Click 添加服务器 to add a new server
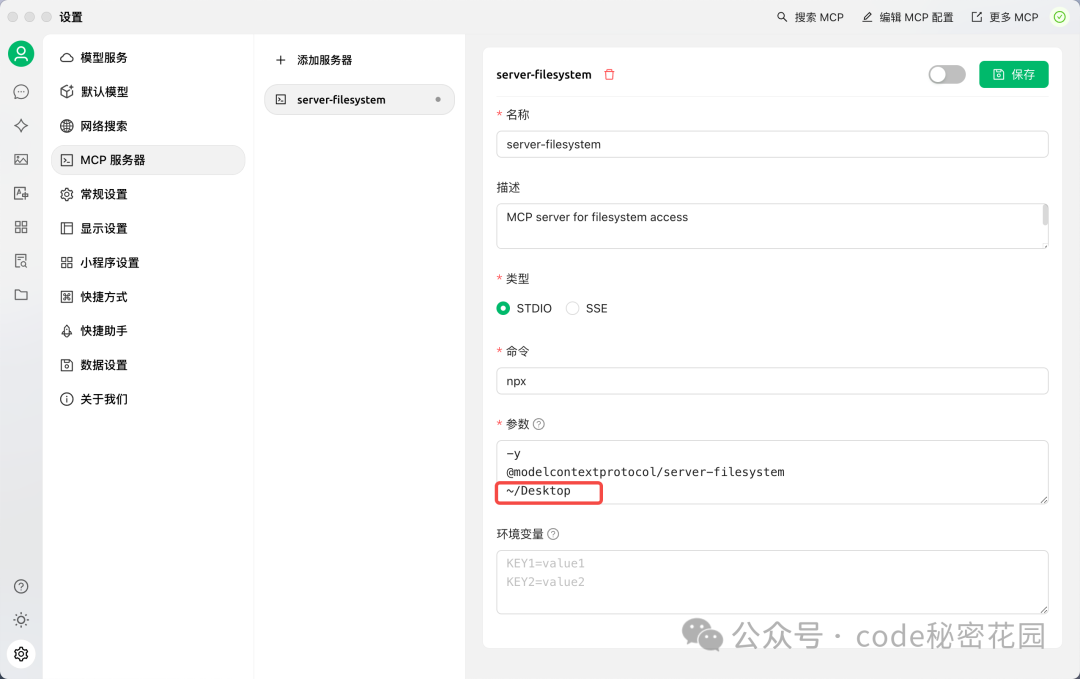Image resolution: width=1080 pixels, height=679 pixels. [316, 59]
